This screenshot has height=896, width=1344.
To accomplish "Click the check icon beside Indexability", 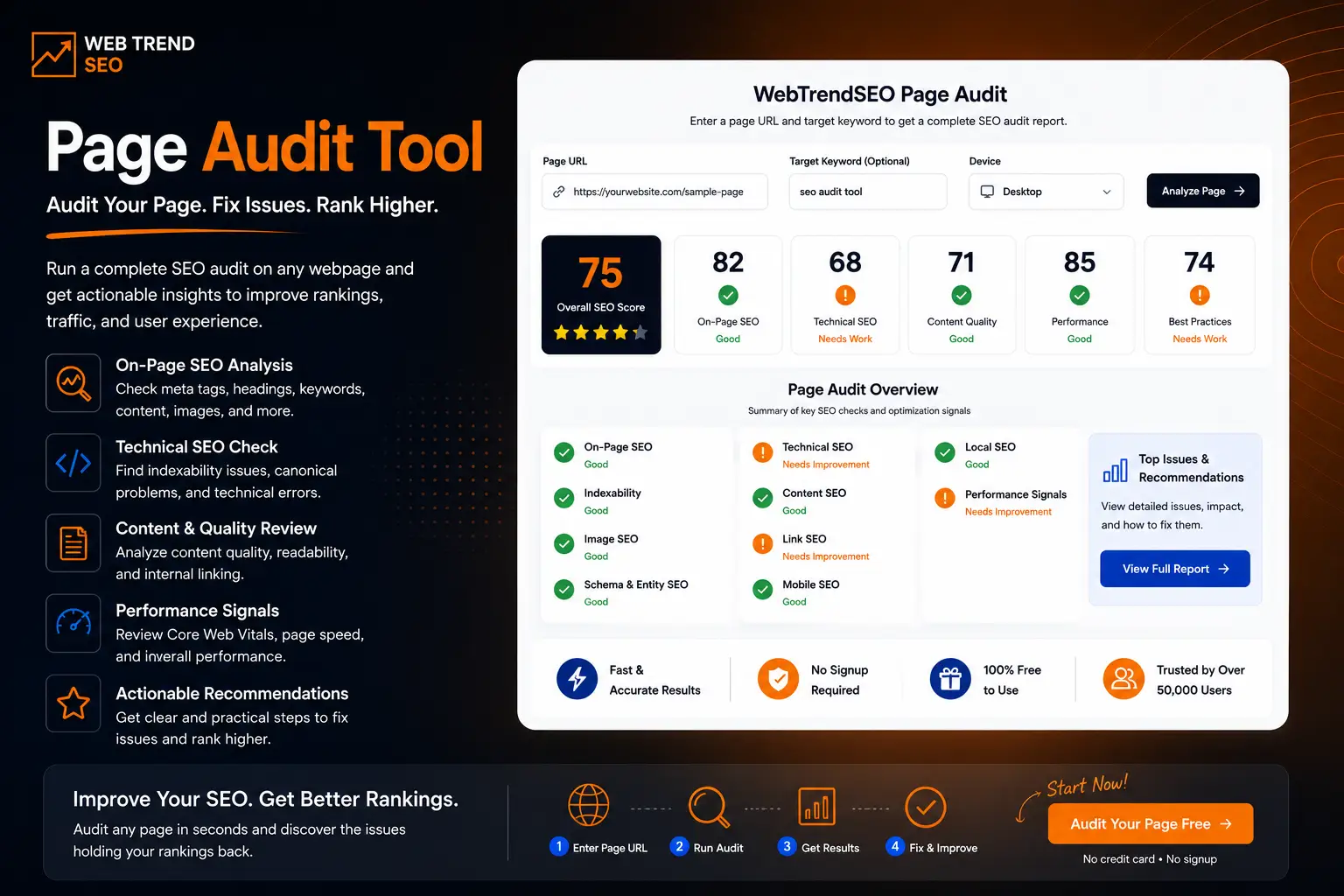I will (x=564, y=498).
